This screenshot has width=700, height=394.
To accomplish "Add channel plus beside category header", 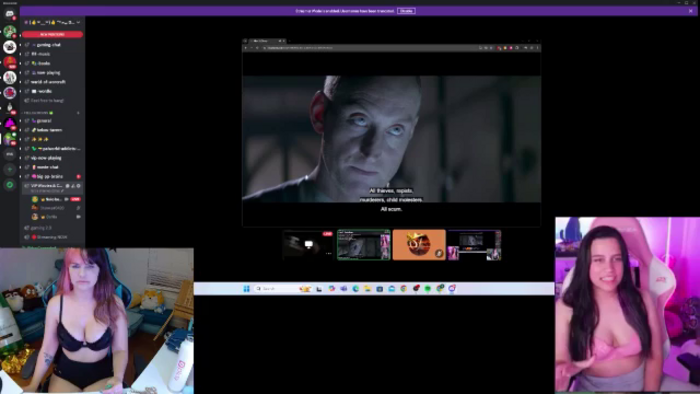I will pos(79,113).
